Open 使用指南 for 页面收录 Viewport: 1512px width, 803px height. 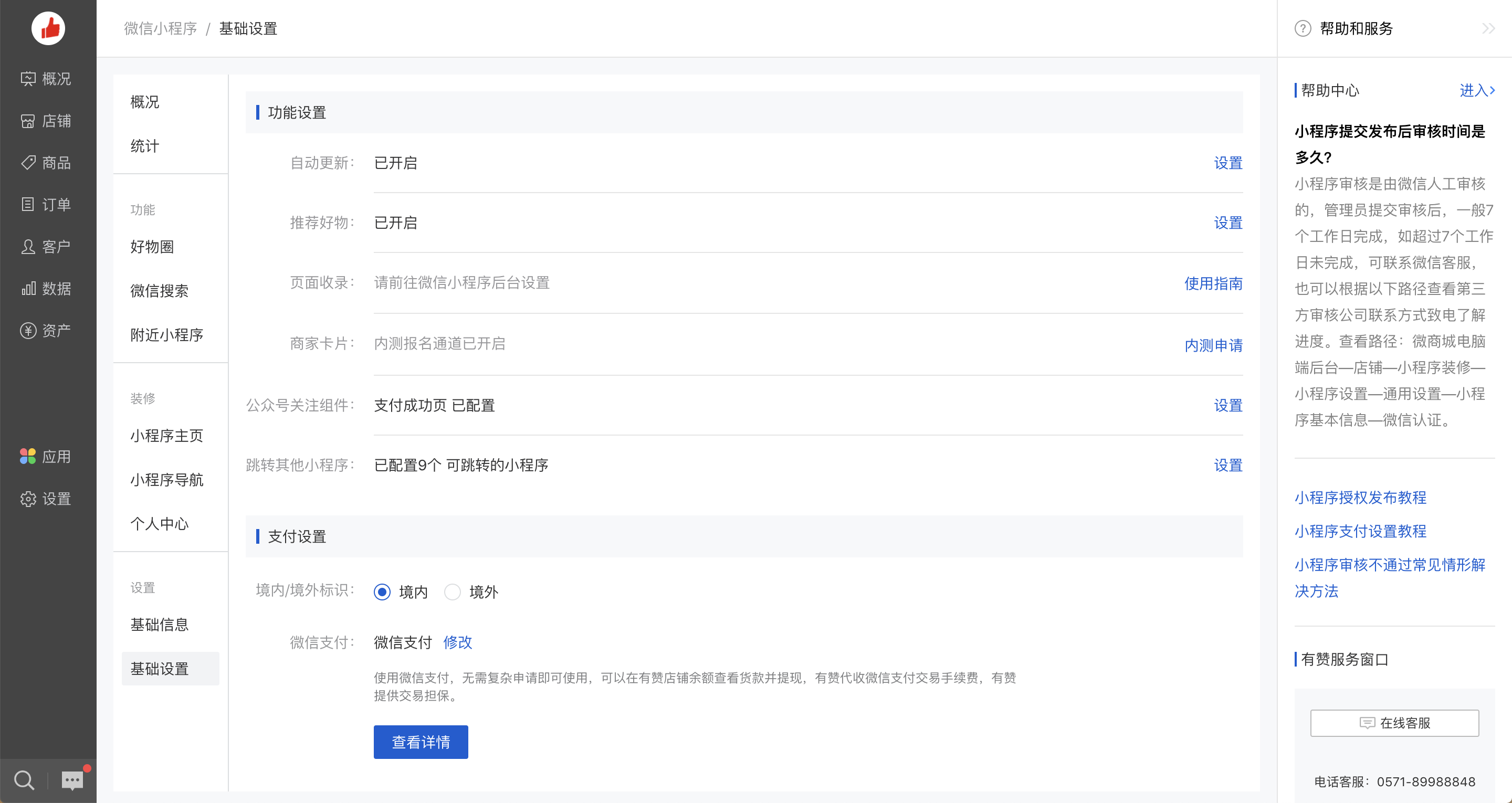(1213, 283)
